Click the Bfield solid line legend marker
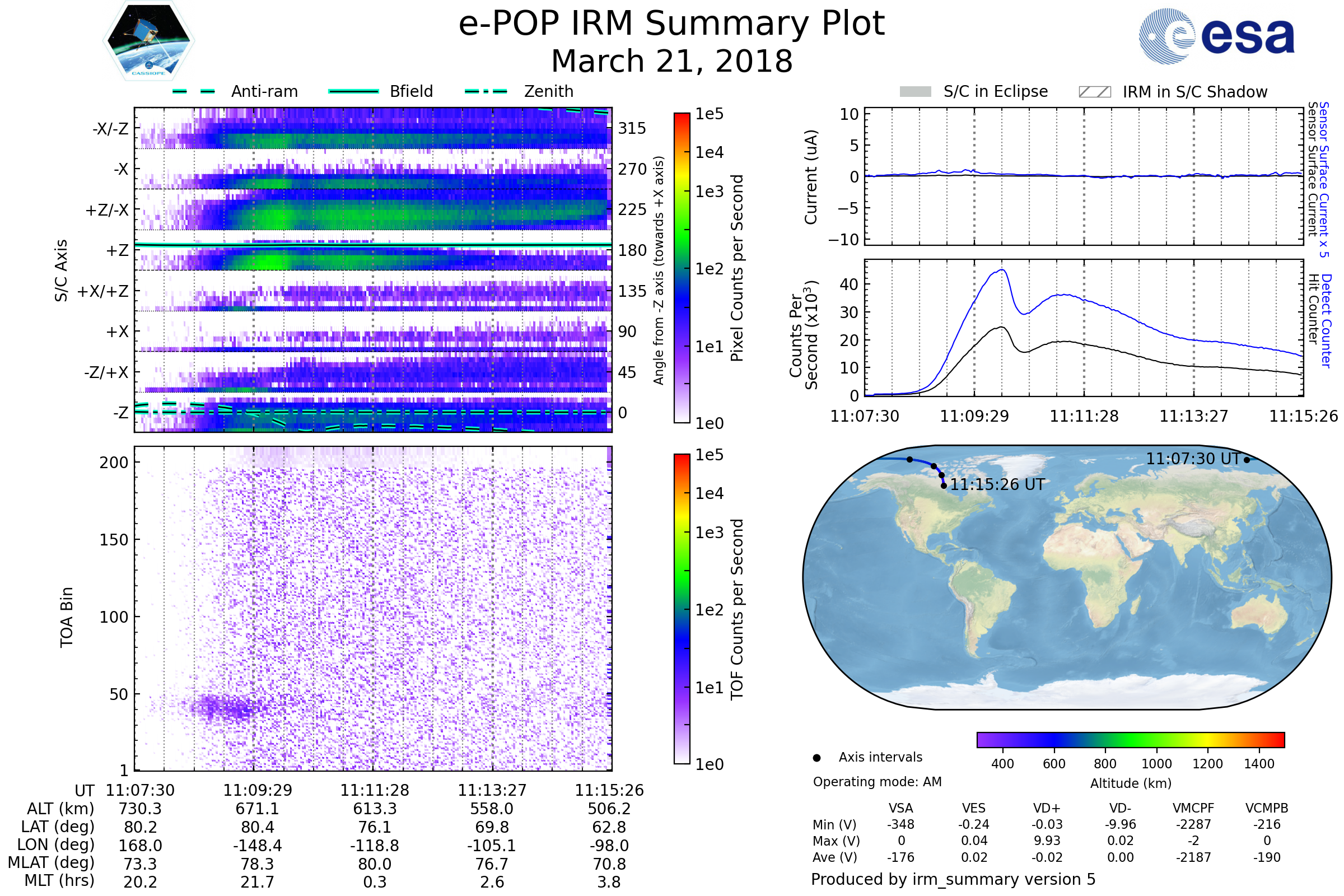This screenshot has width=1344, height=896. [x=353, y=91]
